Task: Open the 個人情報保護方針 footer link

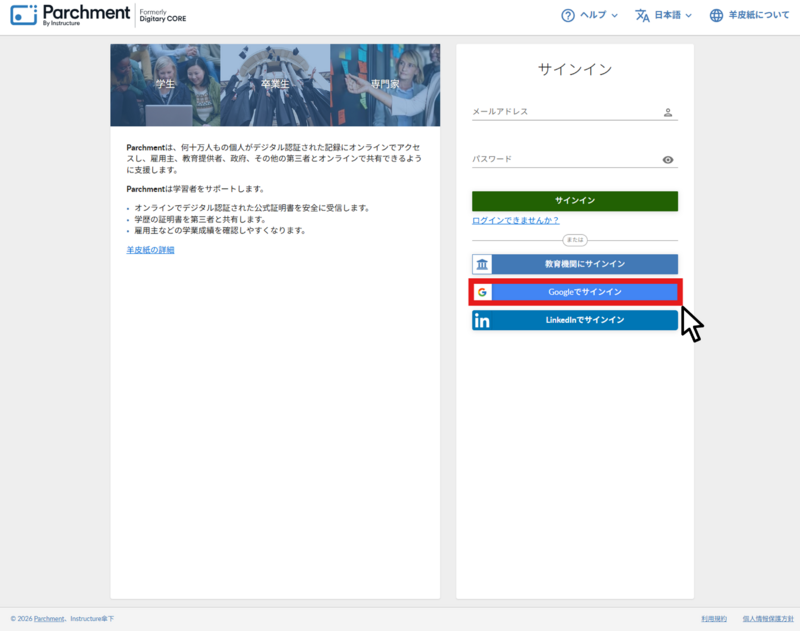Action: point(768,619)
